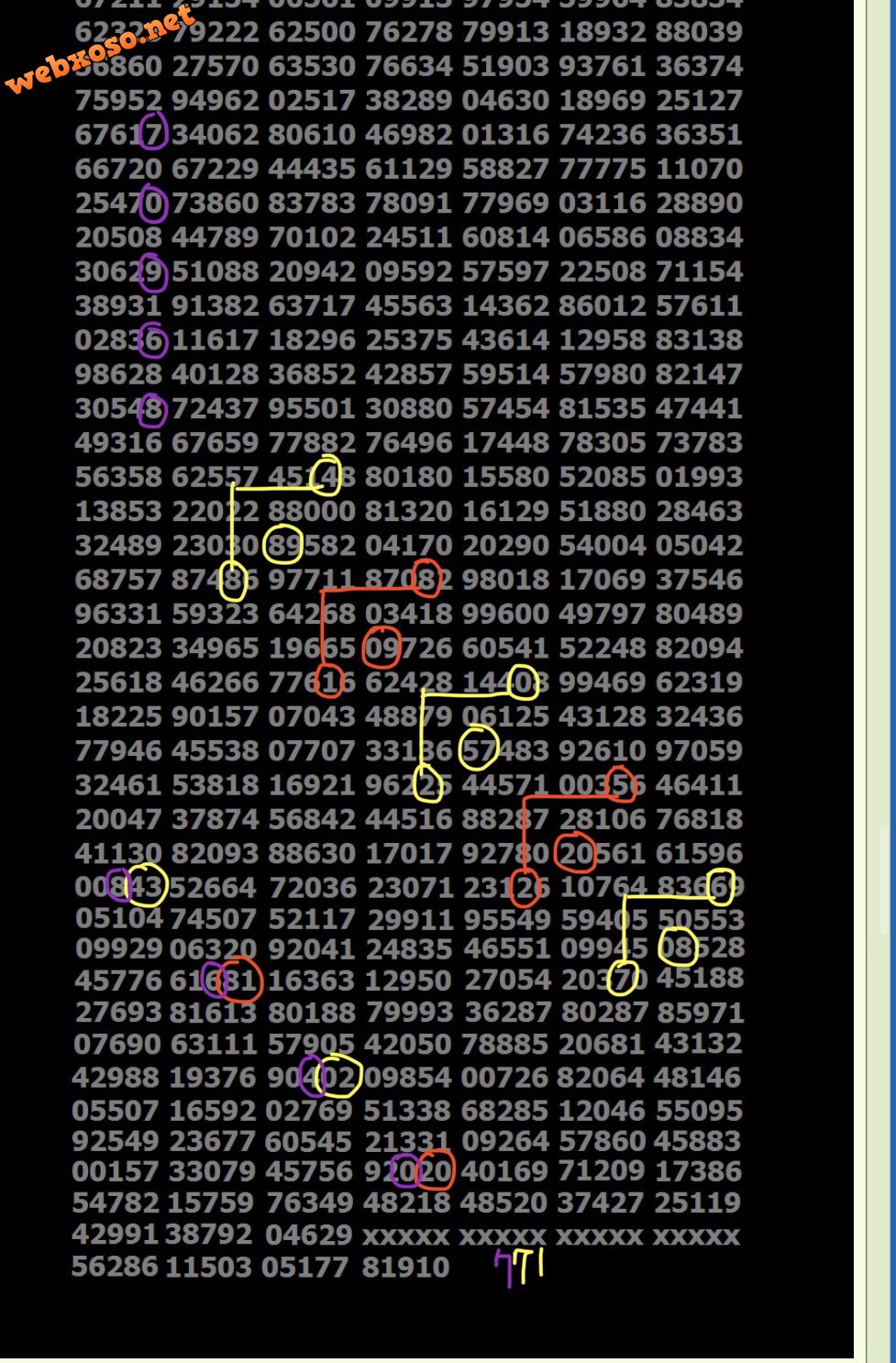Select the number 62500
This screenshot has width=896, height=1363.
click(312, 32)
